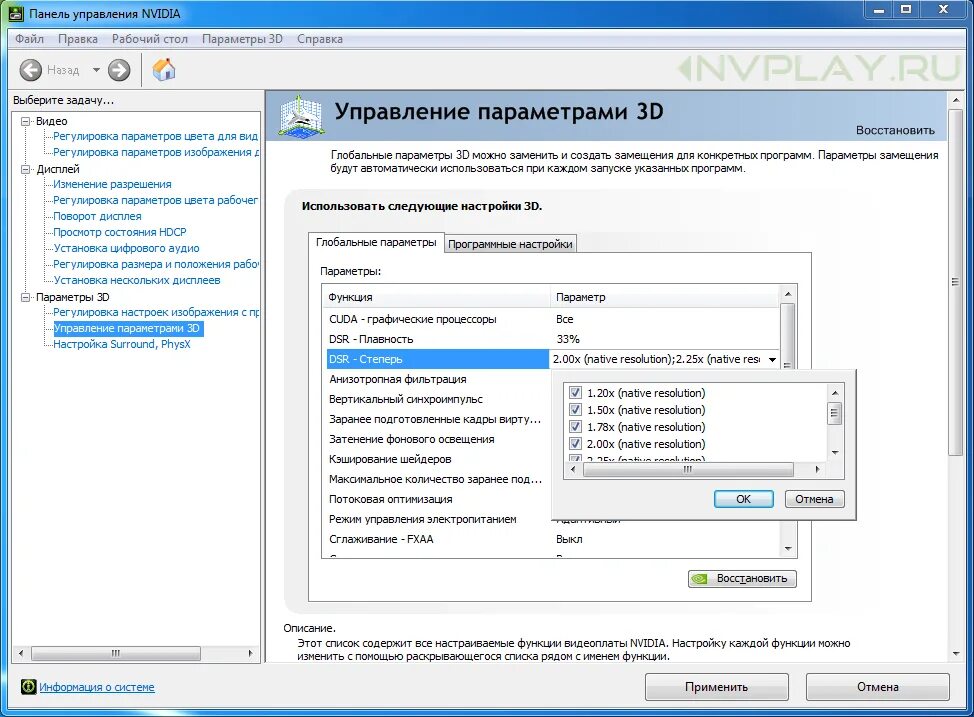The height and width of the screenshot is (717, 974).
Task: Click the bottom Отмена button
Action: pos(878,687)
